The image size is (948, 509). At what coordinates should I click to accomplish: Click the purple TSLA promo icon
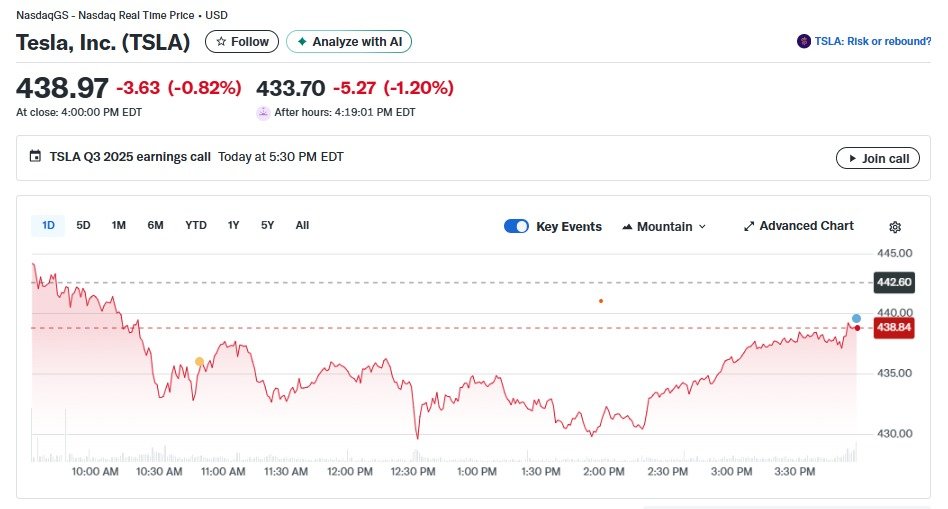pos(804,41)
